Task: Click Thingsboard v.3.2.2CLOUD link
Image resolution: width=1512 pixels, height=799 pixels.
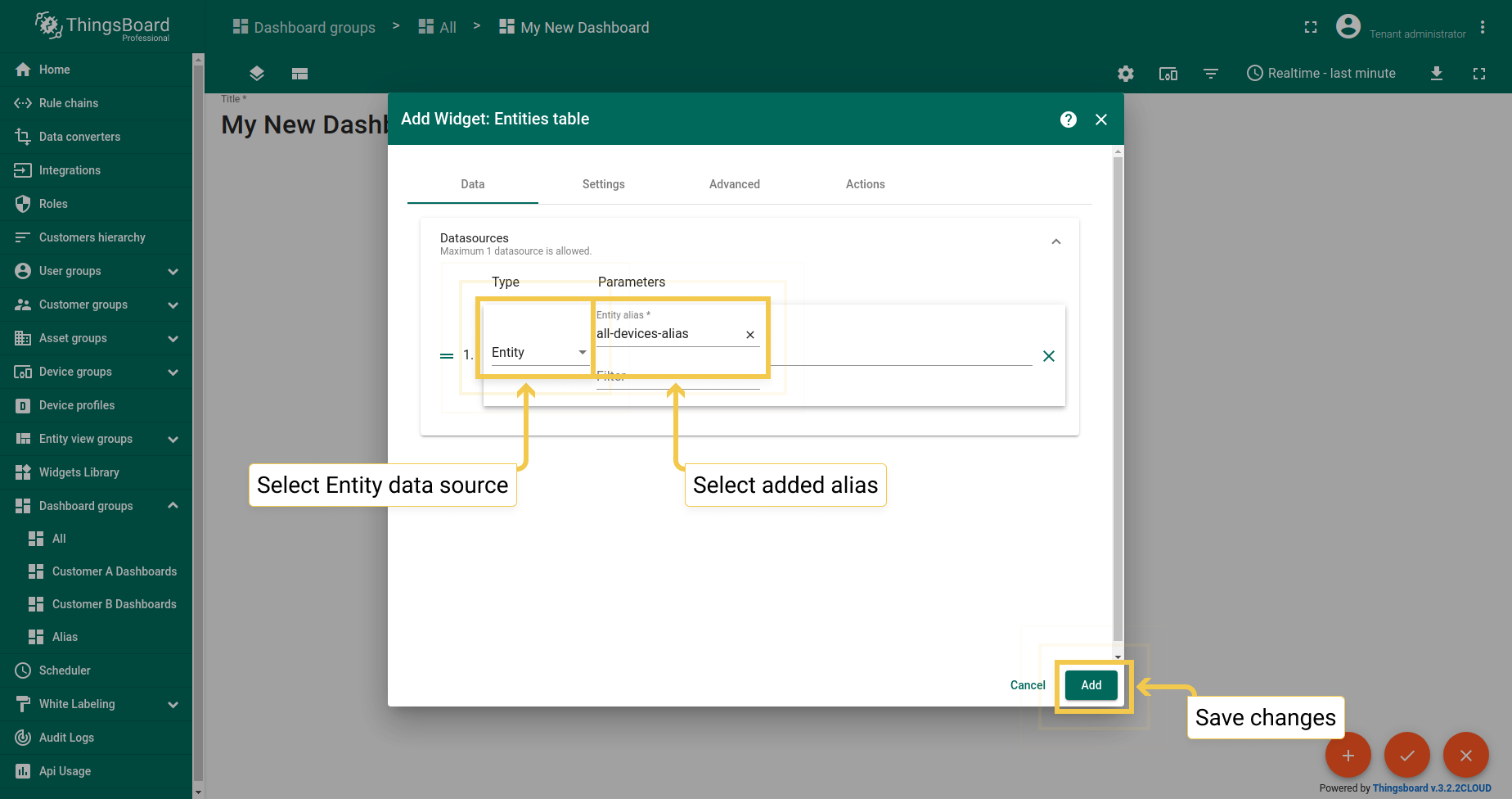Action: point(1432,788)
